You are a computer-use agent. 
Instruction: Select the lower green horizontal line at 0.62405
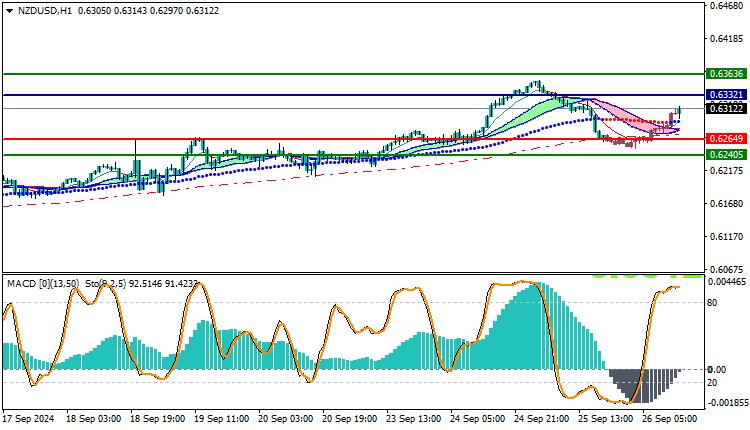coord(354,155)
